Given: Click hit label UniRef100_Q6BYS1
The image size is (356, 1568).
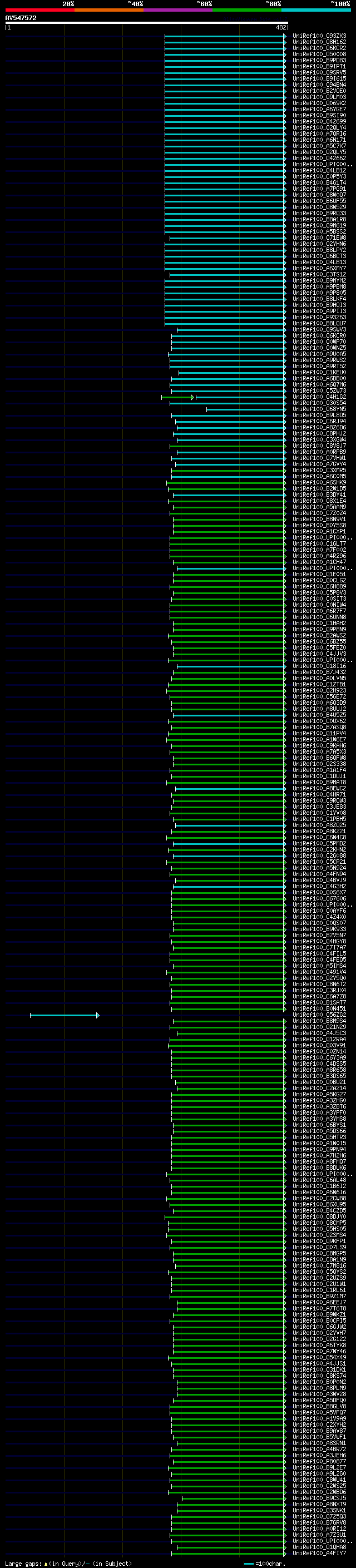Looking at the screenshot, I should [319, 1125].
